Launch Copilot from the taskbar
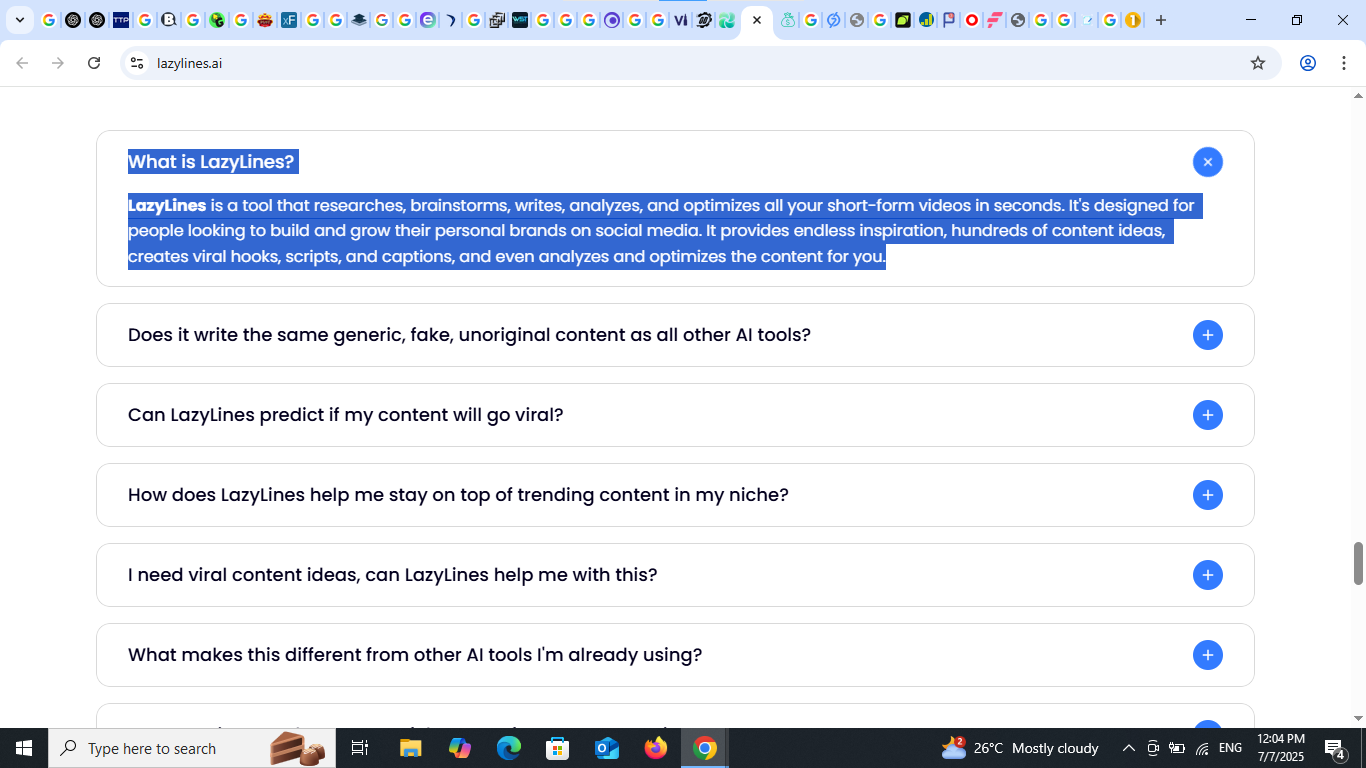The image size is (1366, 768). coord(460,748)
